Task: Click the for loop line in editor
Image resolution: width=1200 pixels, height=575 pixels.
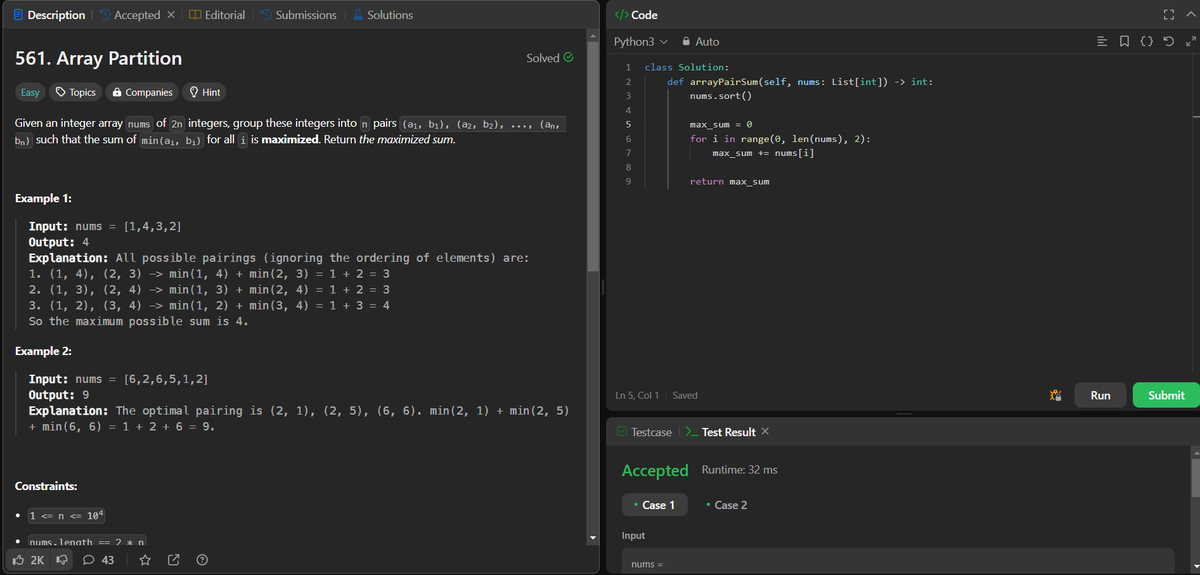Action: point(778,138)
